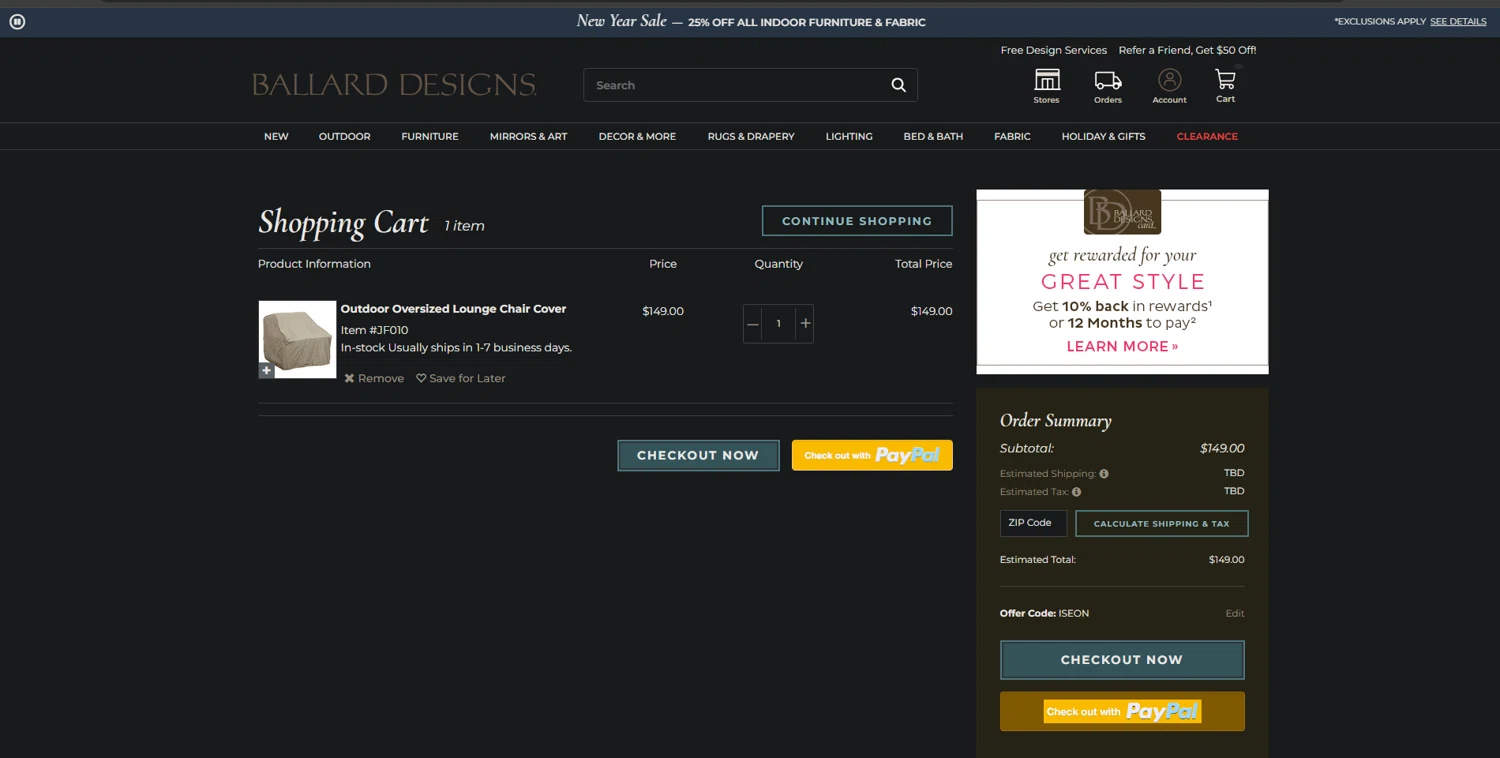The image size is (1500, 758).
Task: Remove the lounge chair cover item
Action: [x=374, y=378]
